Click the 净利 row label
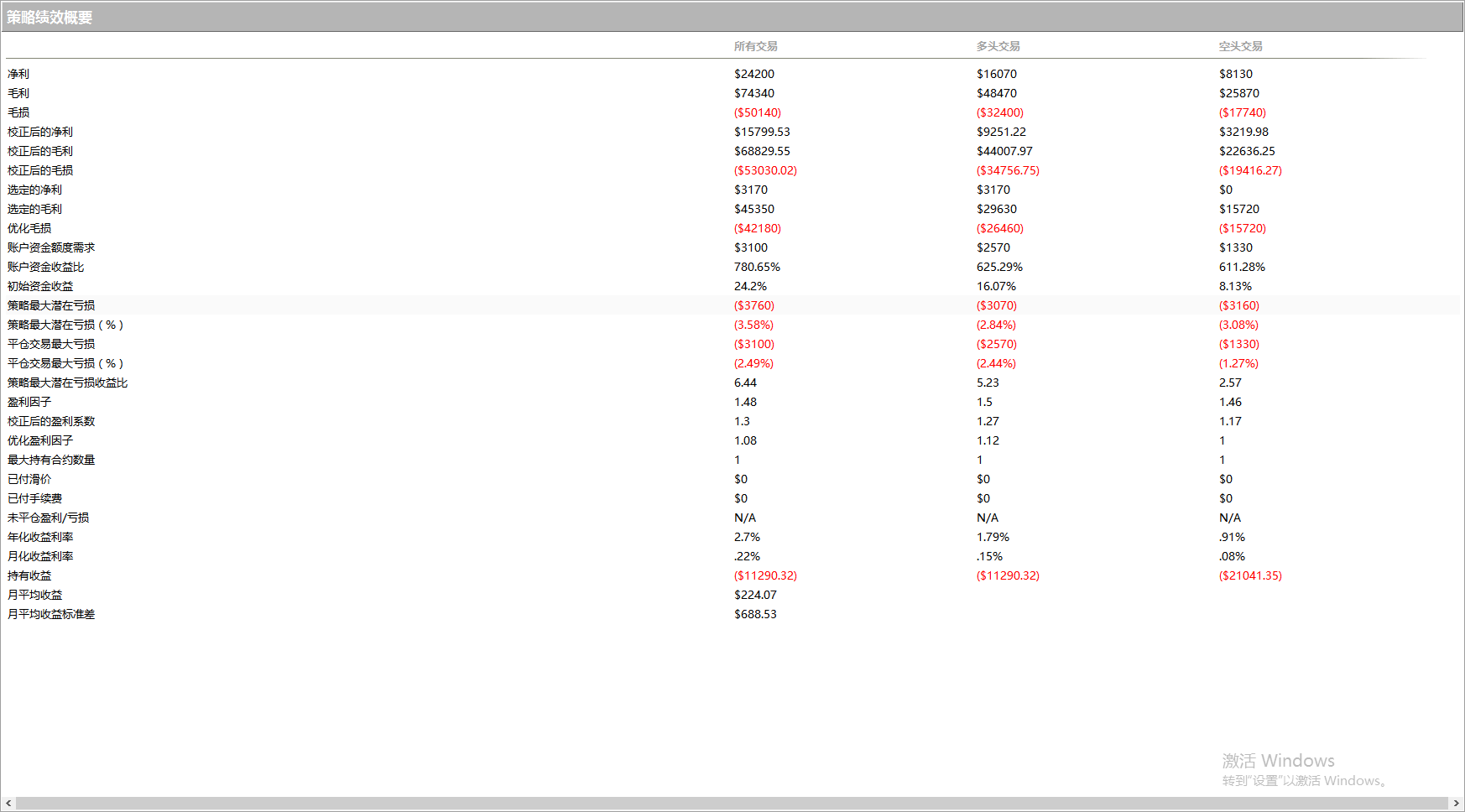The height and width of the screenshot is (812, 1465). tap(18, 74)
